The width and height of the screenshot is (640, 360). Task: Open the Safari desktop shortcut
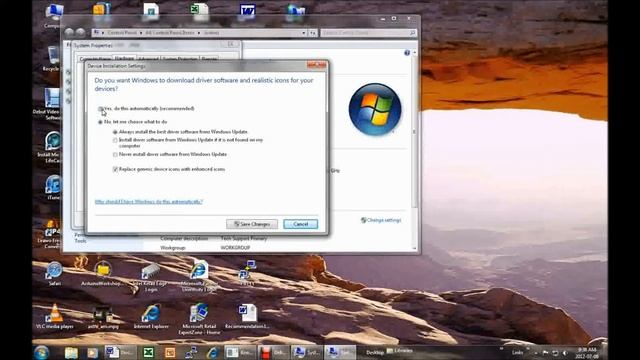pos(54,274)
